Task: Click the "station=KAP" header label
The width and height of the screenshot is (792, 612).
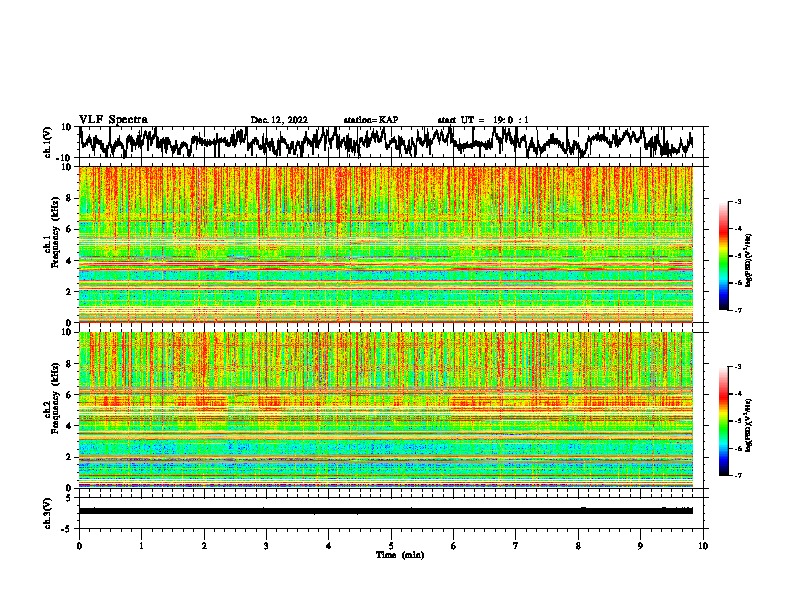Action: pos(371,120)
